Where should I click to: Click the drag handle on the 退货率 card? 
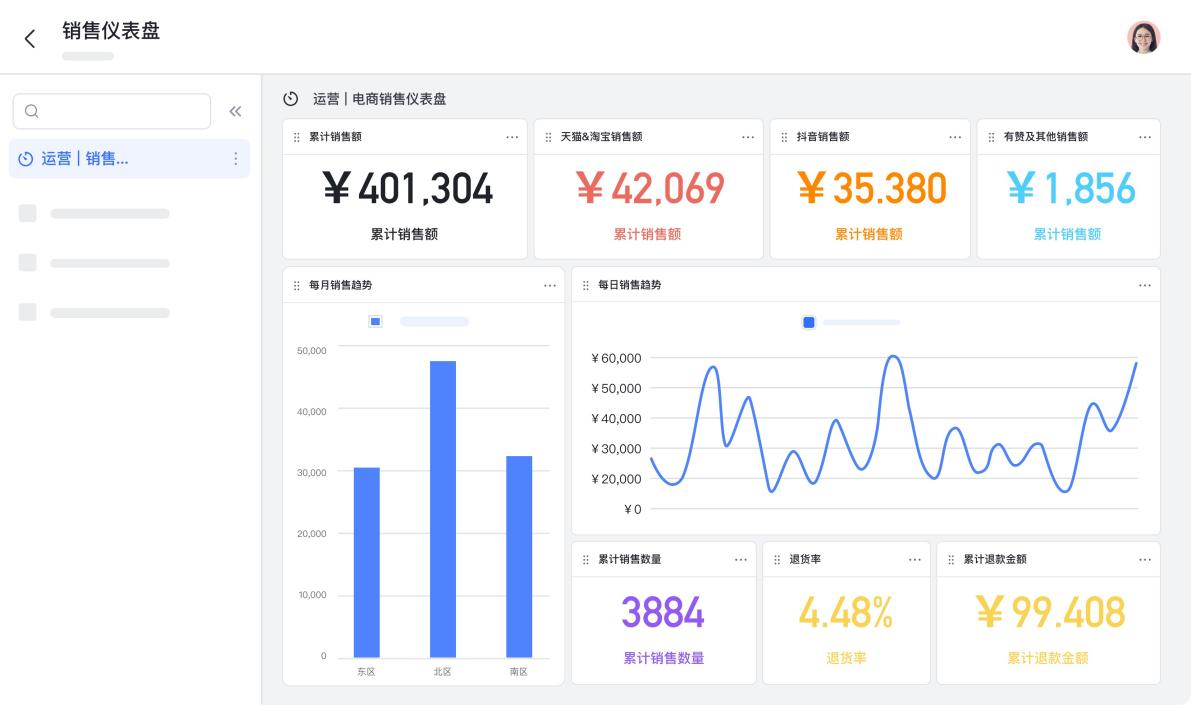pos(779,560)
